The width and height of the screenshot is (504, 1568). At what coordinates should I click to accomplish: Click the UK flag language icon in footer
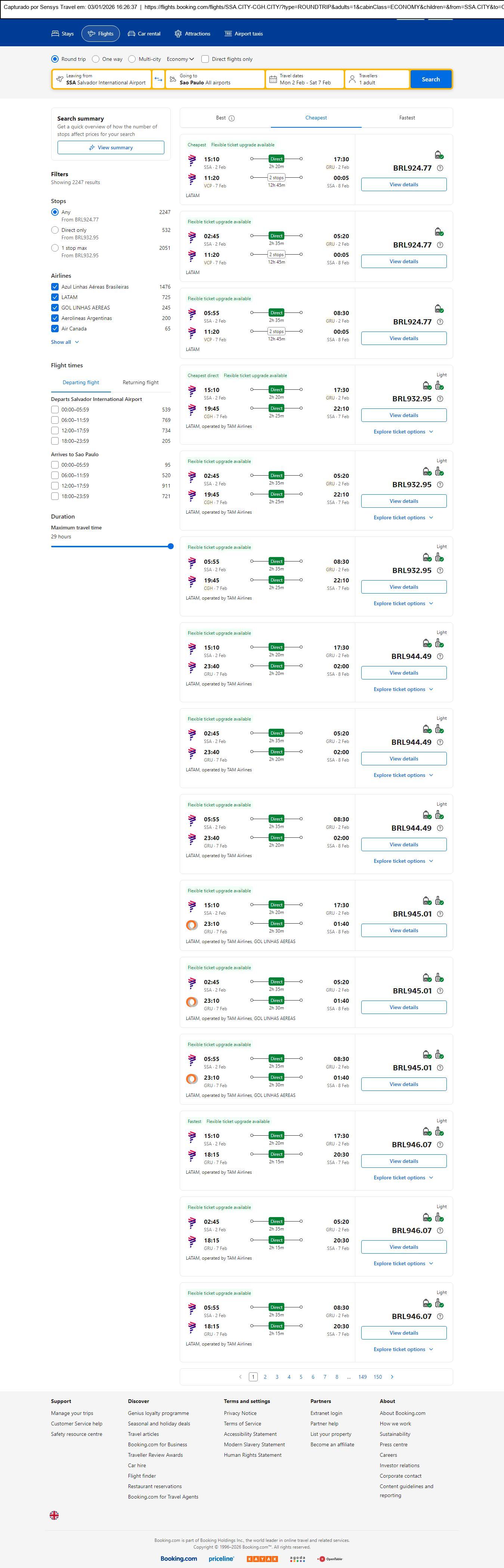pos(54,1515)
